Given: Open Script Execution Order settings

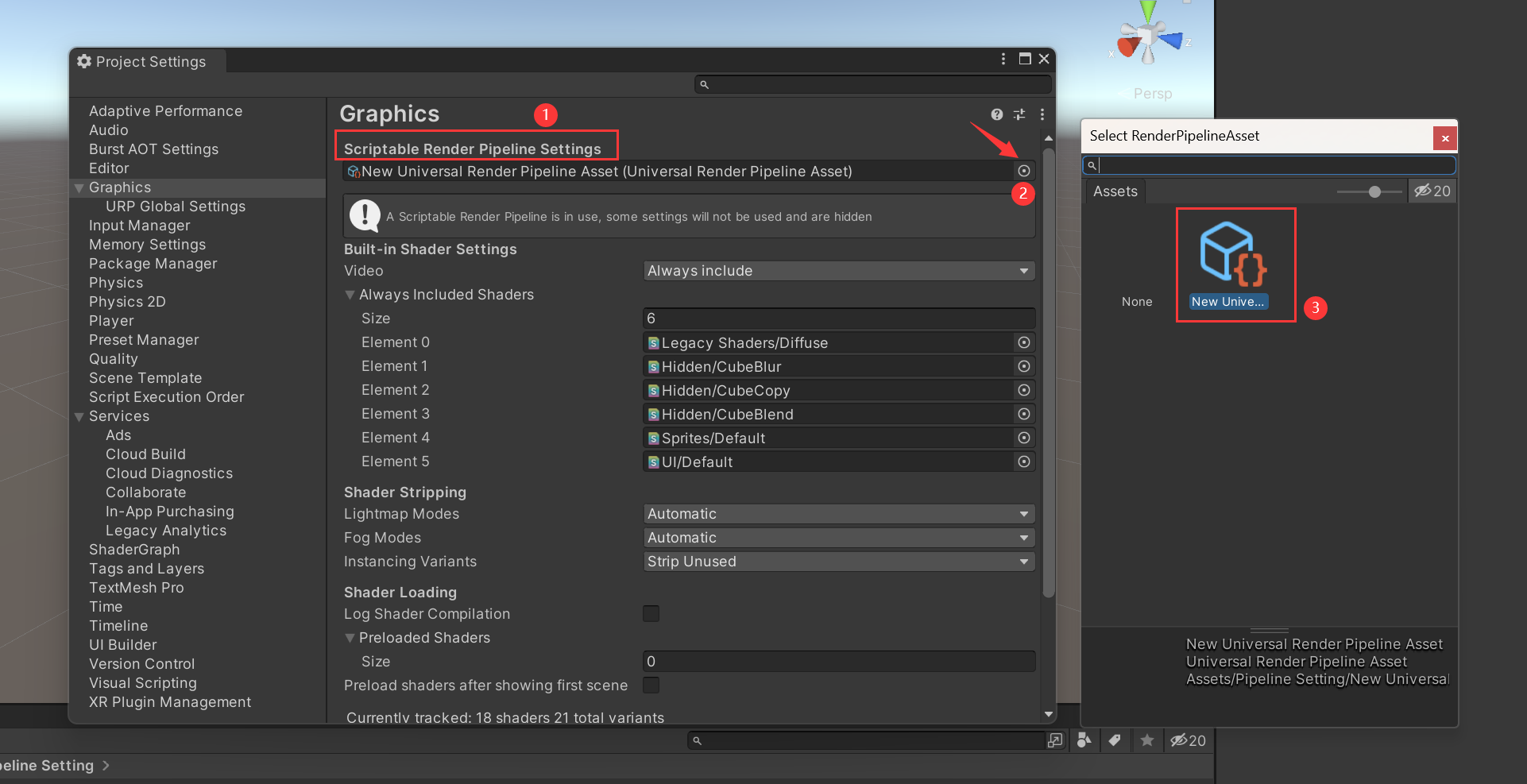Looking at the screenshot, I should pos(167,397).
